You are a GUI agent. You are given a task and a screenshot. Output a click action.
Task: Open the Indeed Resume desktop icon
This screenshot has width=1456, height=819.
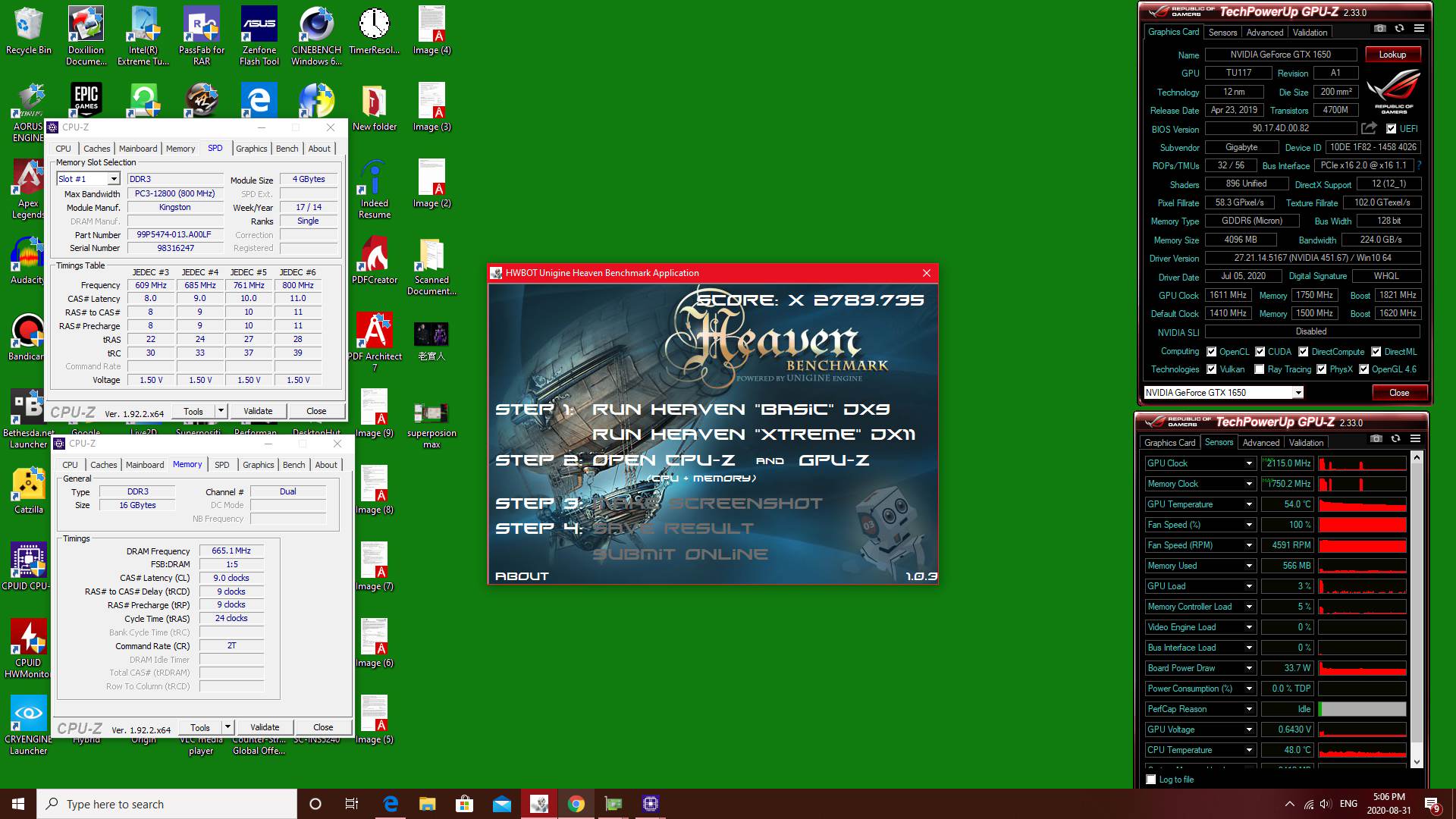pyautogui.click(x=375, y=190)
